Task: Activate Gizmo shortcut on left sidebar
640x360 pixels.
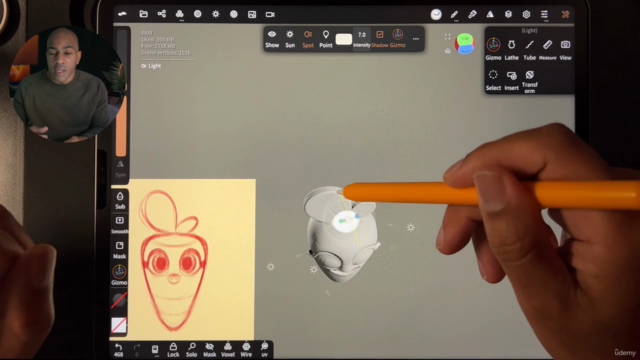Action: (119, 275)
